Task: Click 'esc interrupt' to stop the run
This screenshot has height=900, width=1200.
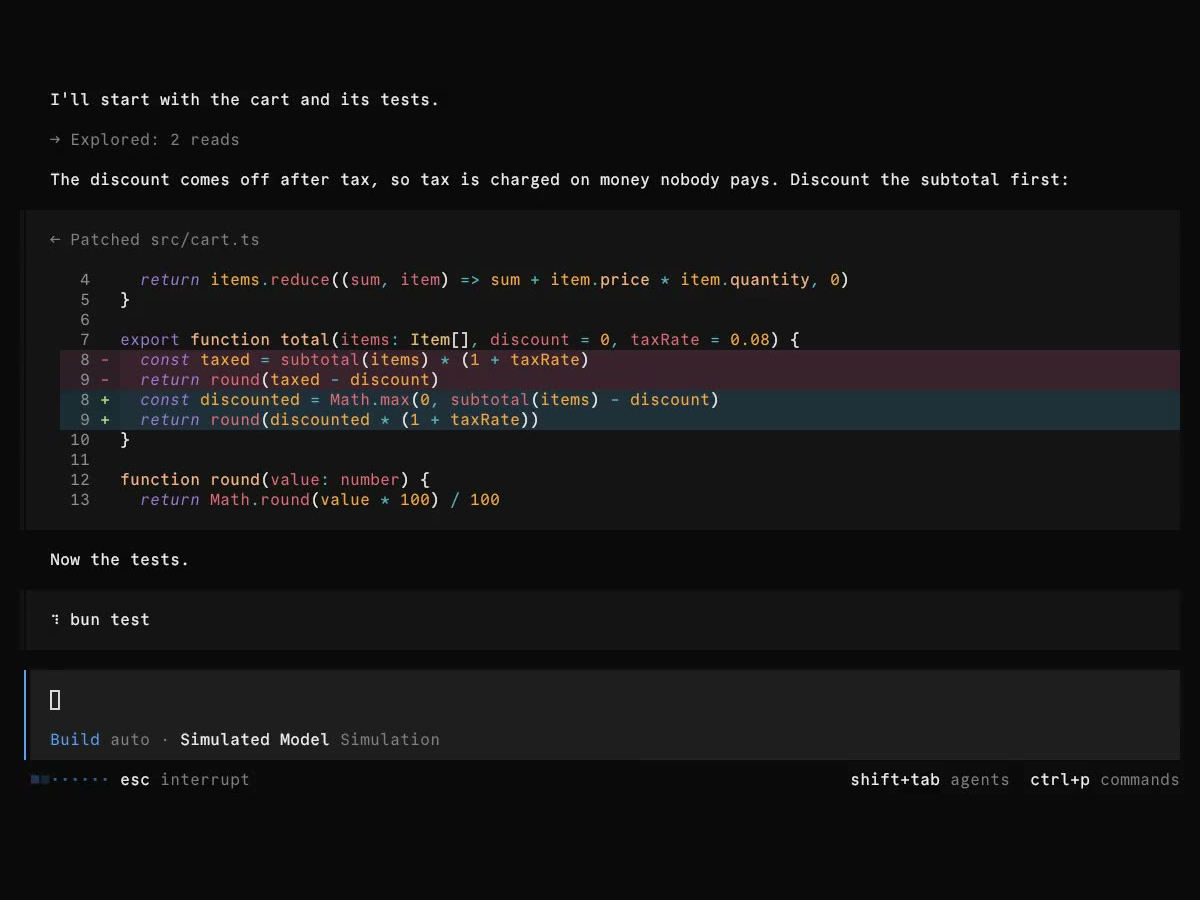Action: tap(185, 780)
